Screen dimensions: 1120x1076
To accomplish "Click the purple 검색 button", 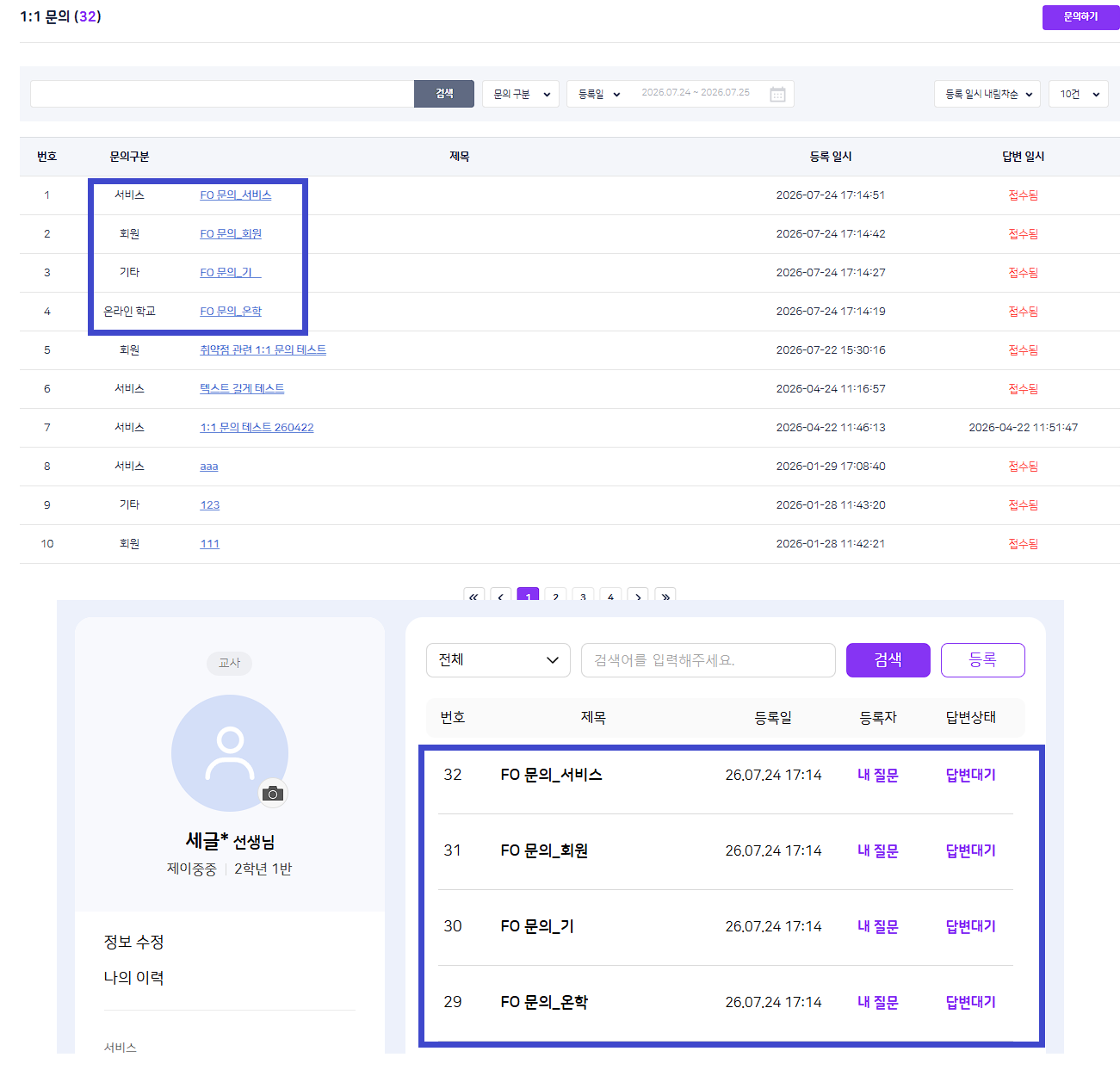I will point(888,660).
